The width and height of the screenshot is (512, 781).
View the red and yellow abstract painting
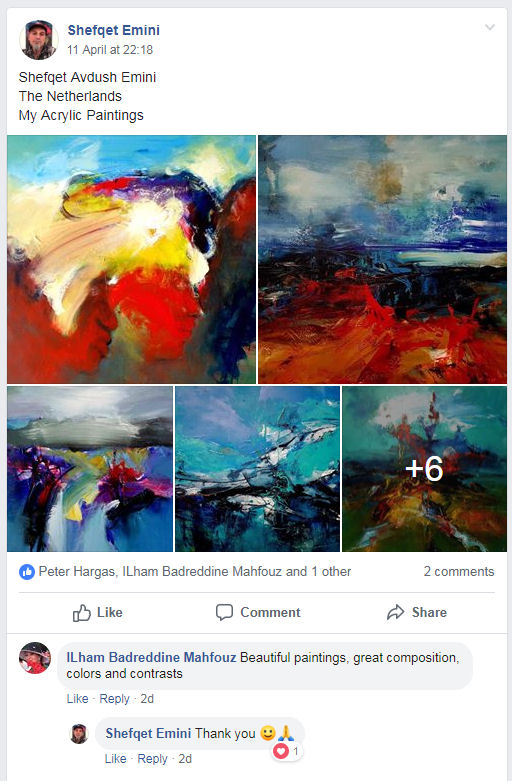(x=131, y=260)
